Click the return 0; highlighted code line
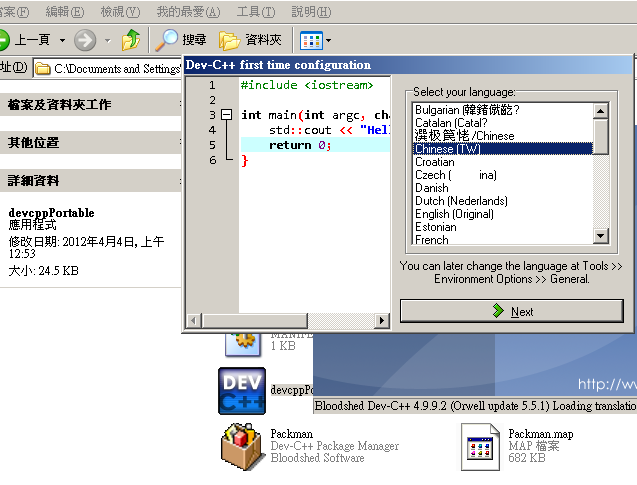The height and width of the screenshot is (485, 637). click(315, 145)
